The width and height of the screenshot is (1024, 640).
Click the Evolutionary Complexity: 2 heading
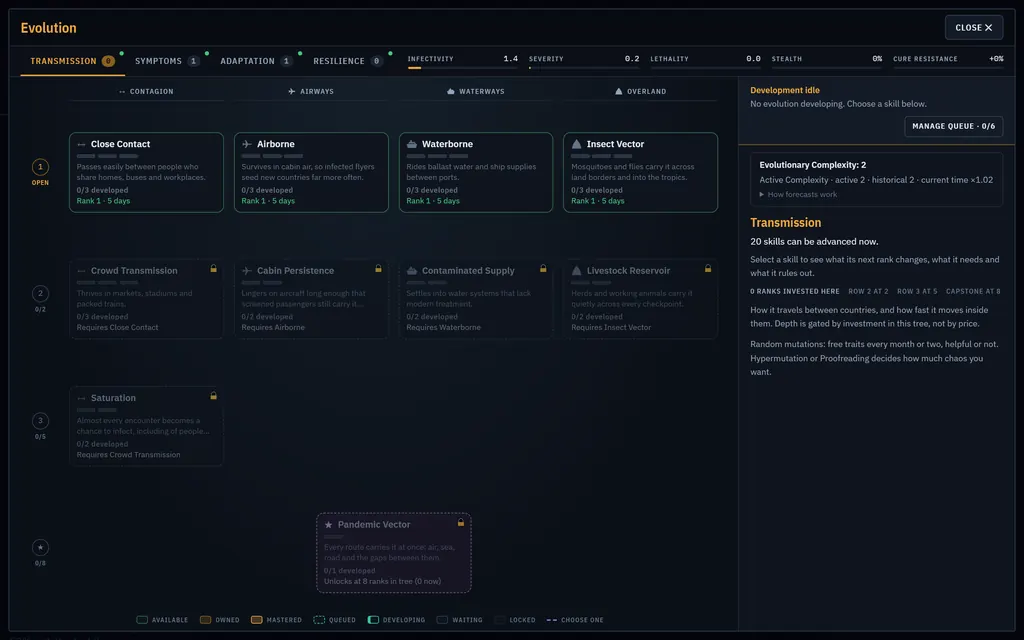pos(812,165)
